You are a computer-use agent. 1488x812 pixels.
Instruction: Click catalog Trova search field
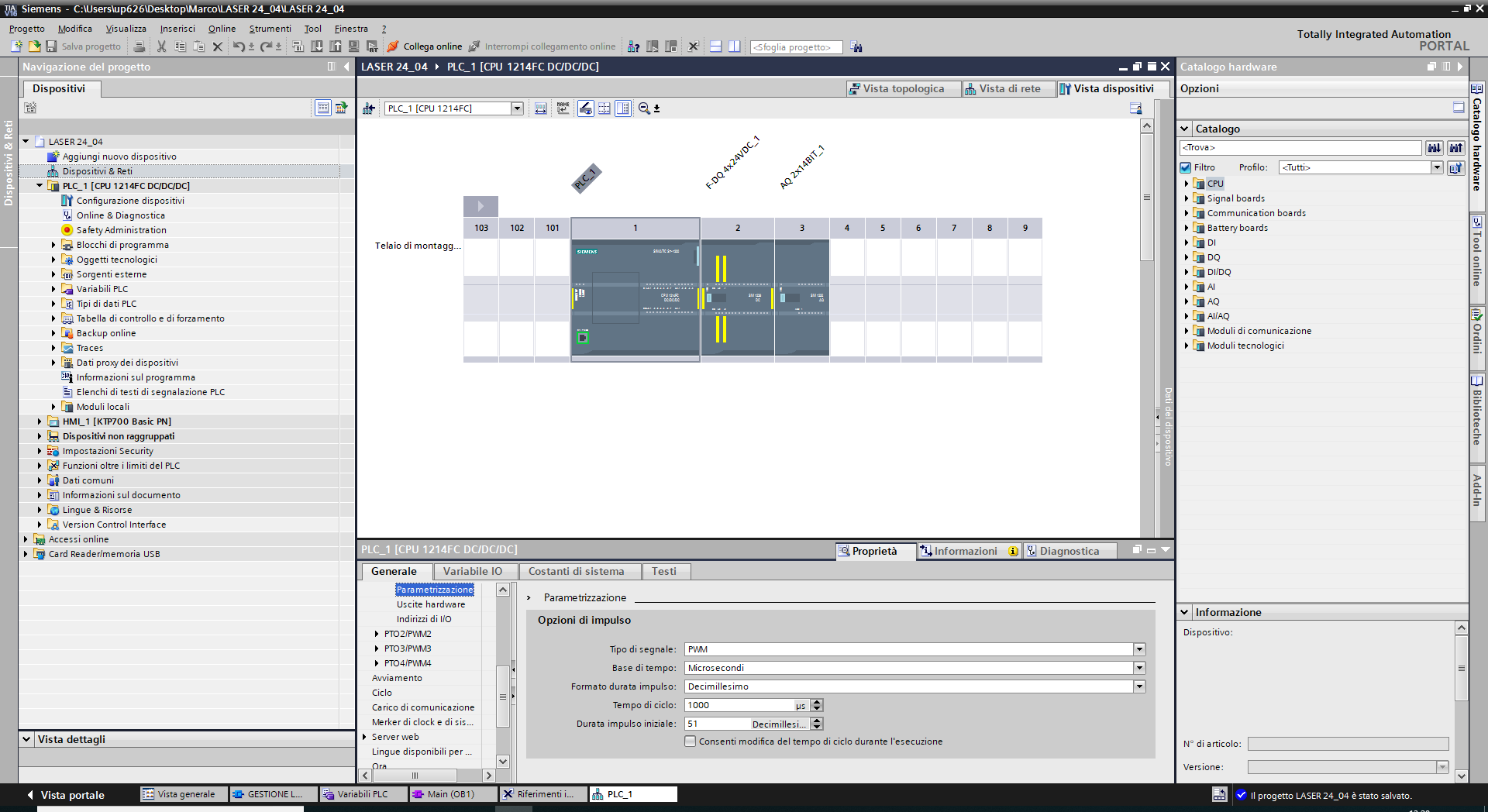tap(1300, 147)
